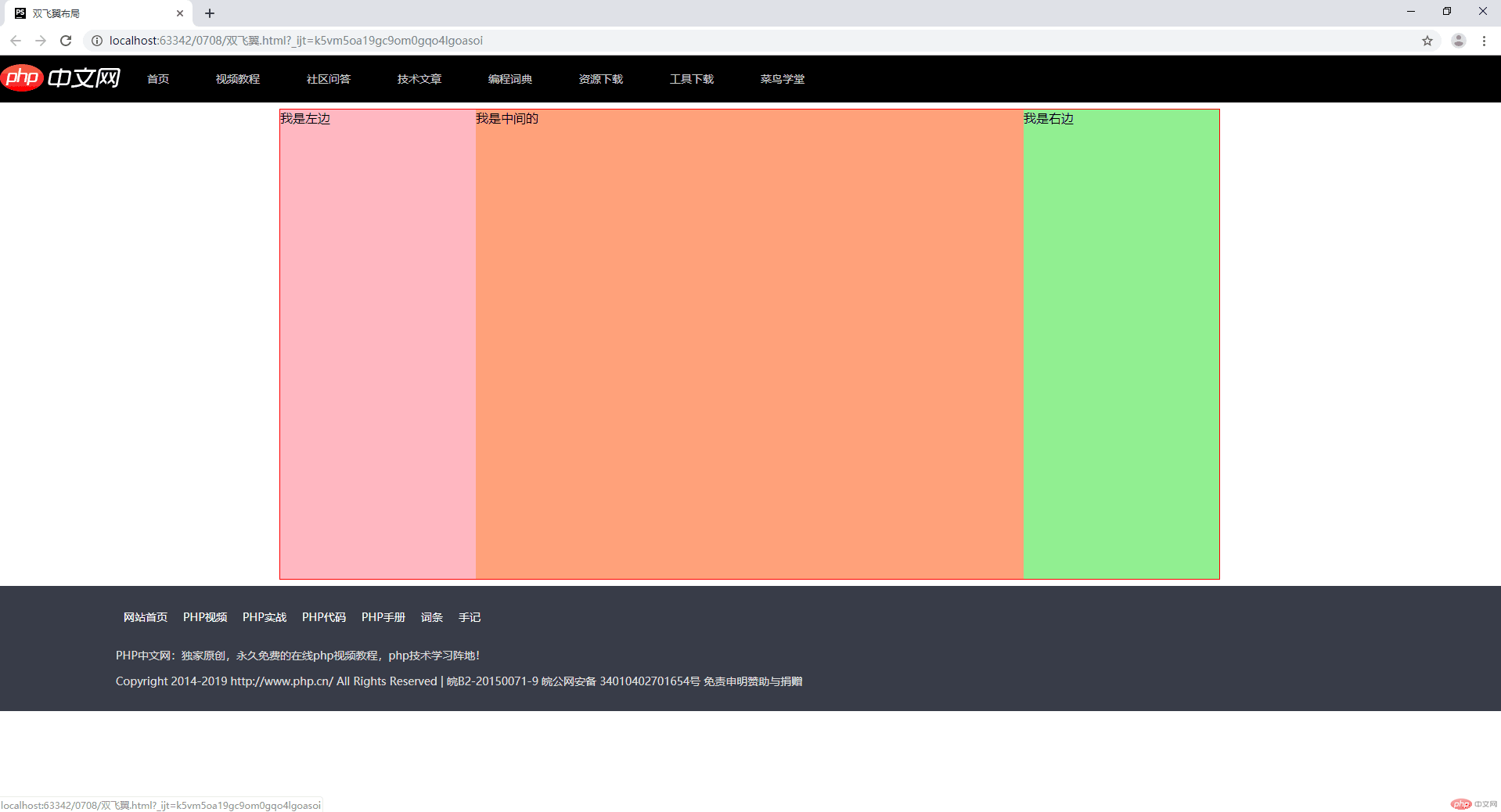
Task: Click 手记 footer link
Action: point(470,617)
